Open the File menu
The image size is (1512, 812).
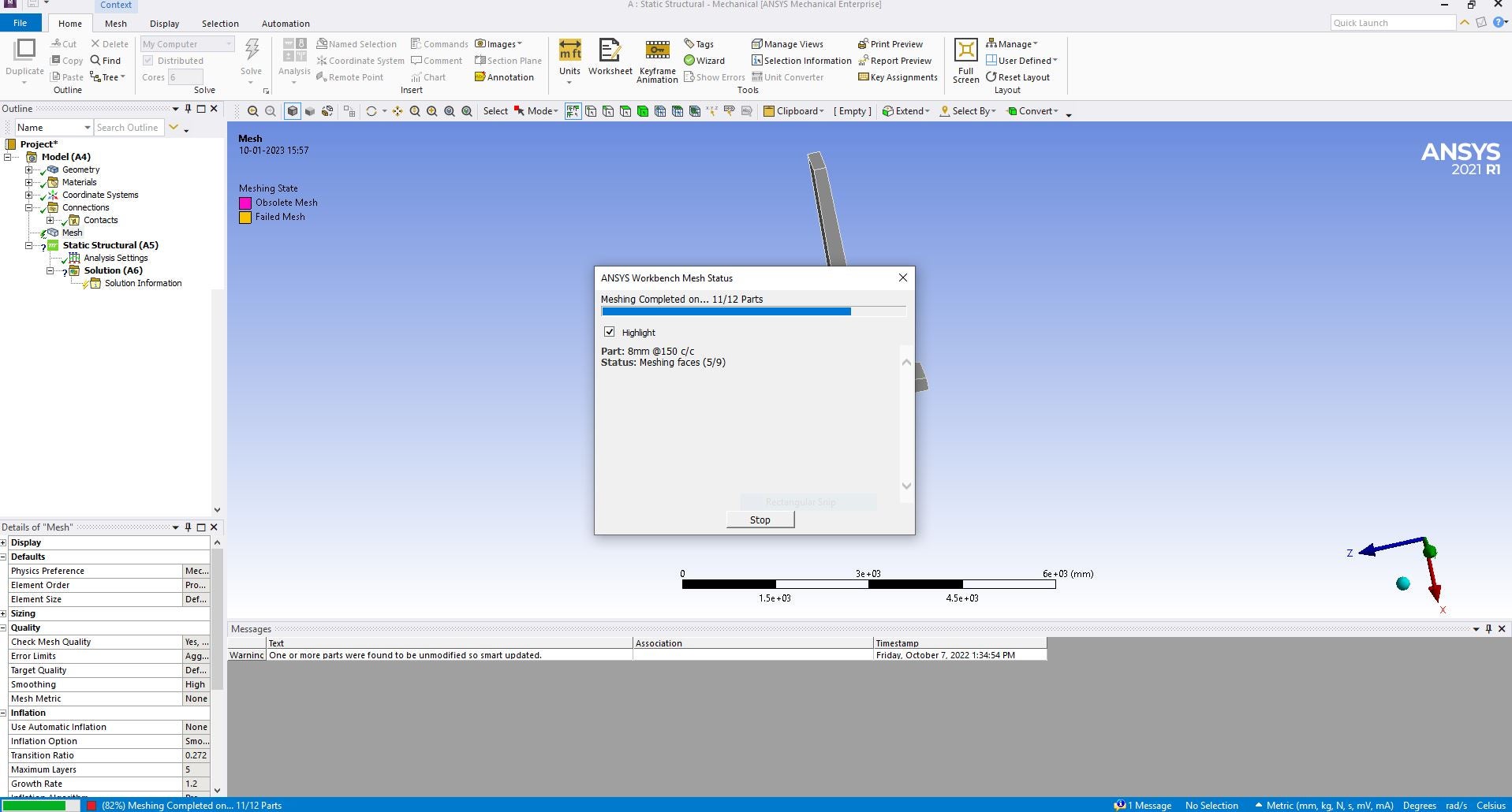pos(20,24)
